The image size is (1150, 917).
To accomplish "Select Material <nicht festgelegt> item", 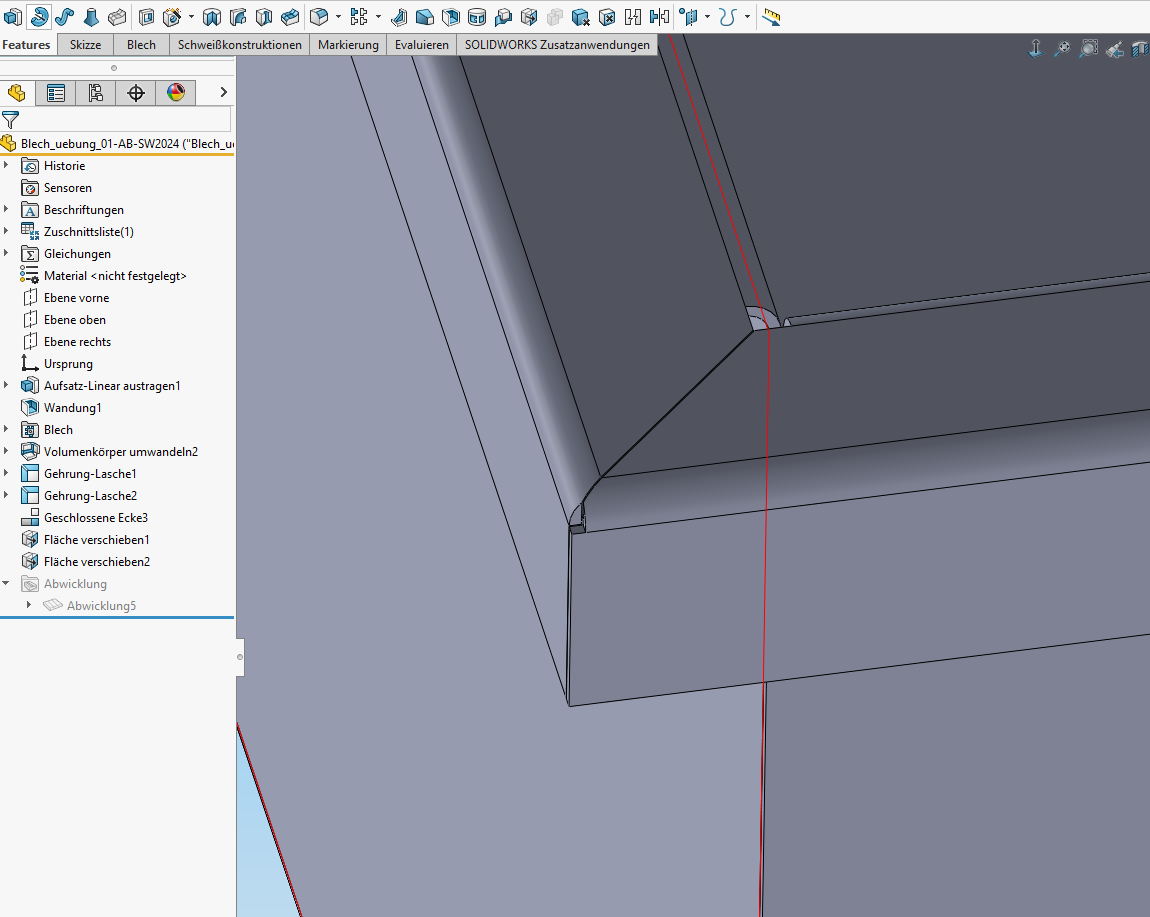I will pyautogui.click(x=115, y=276).
